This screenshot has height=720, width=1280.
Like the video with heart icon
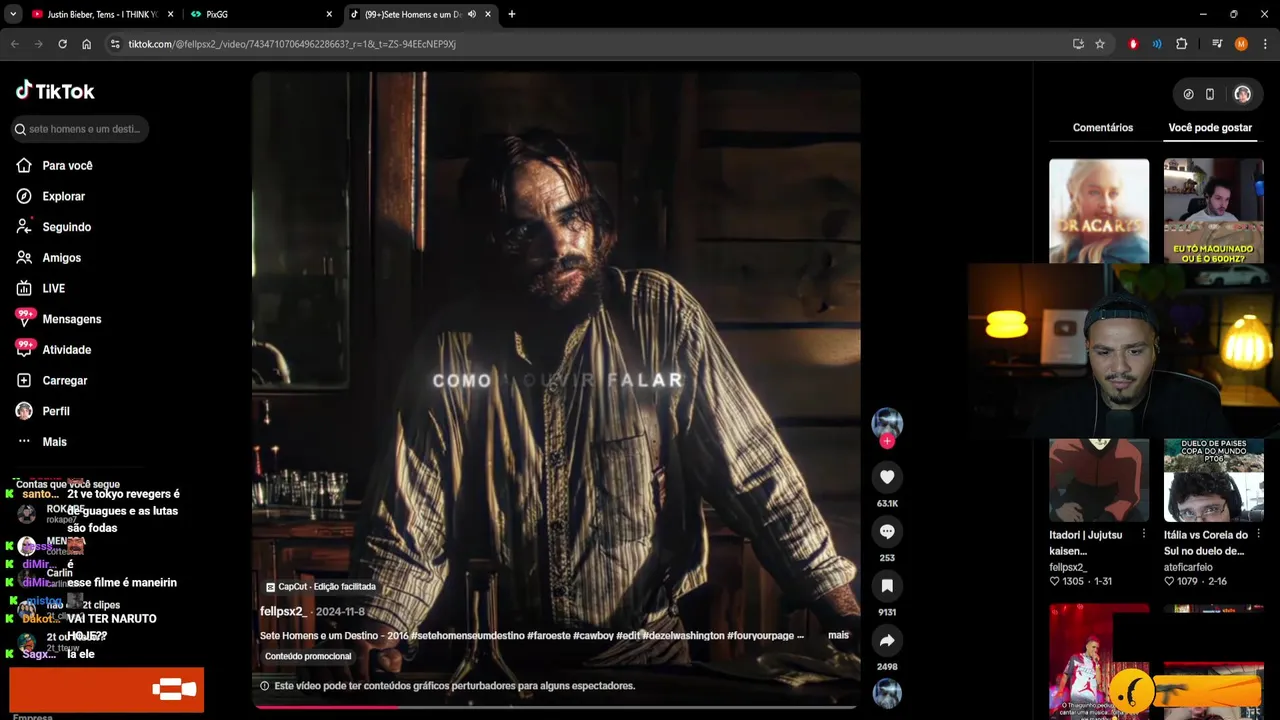pyautogui.click(x=887, y=478)
